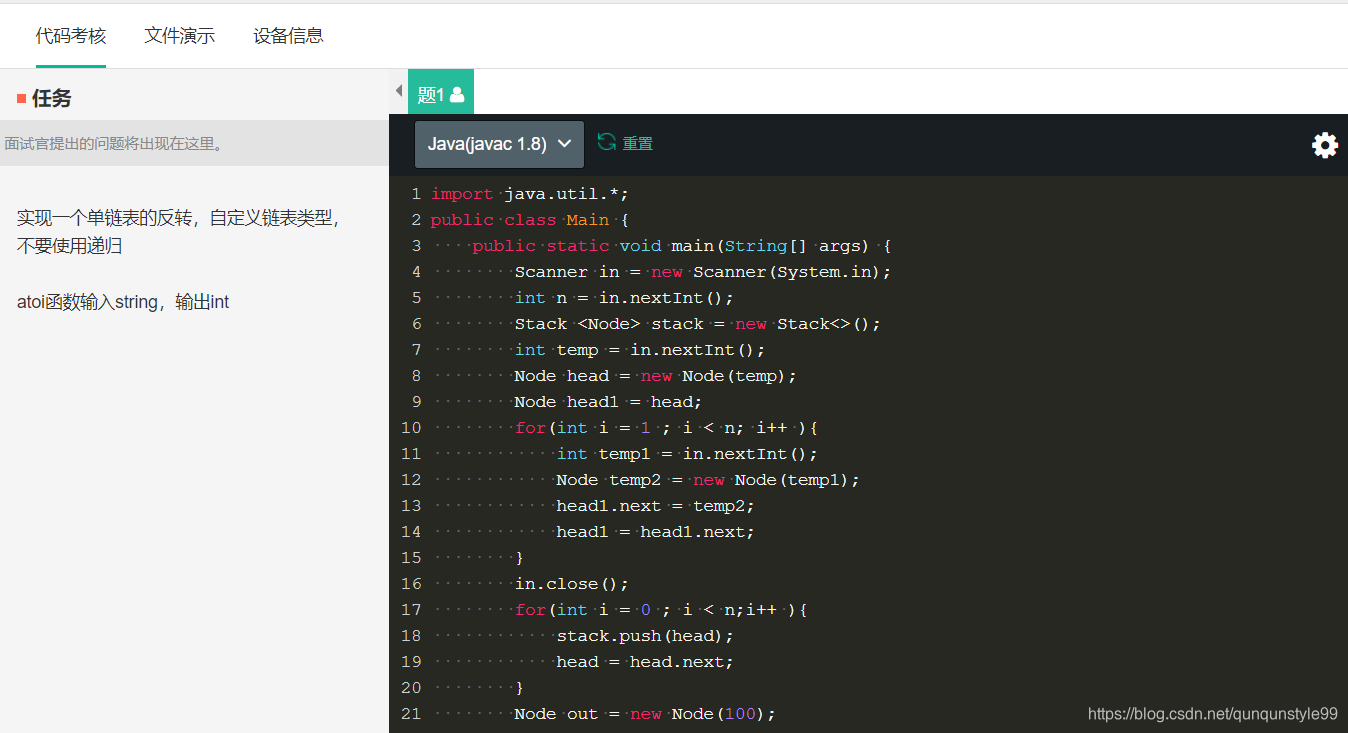Click line Node head1 = head;
This screenshot has height=733, width=1348.
tap(608, 402)
